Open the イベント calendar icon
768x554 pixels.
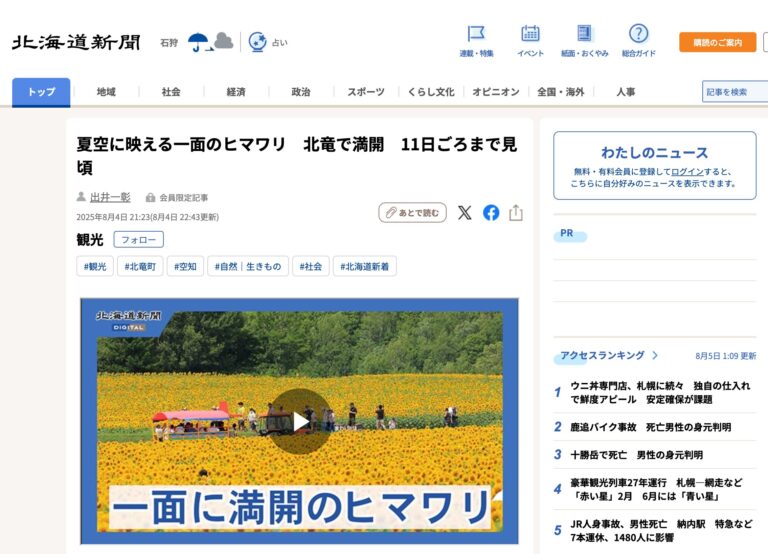[530, 35]
